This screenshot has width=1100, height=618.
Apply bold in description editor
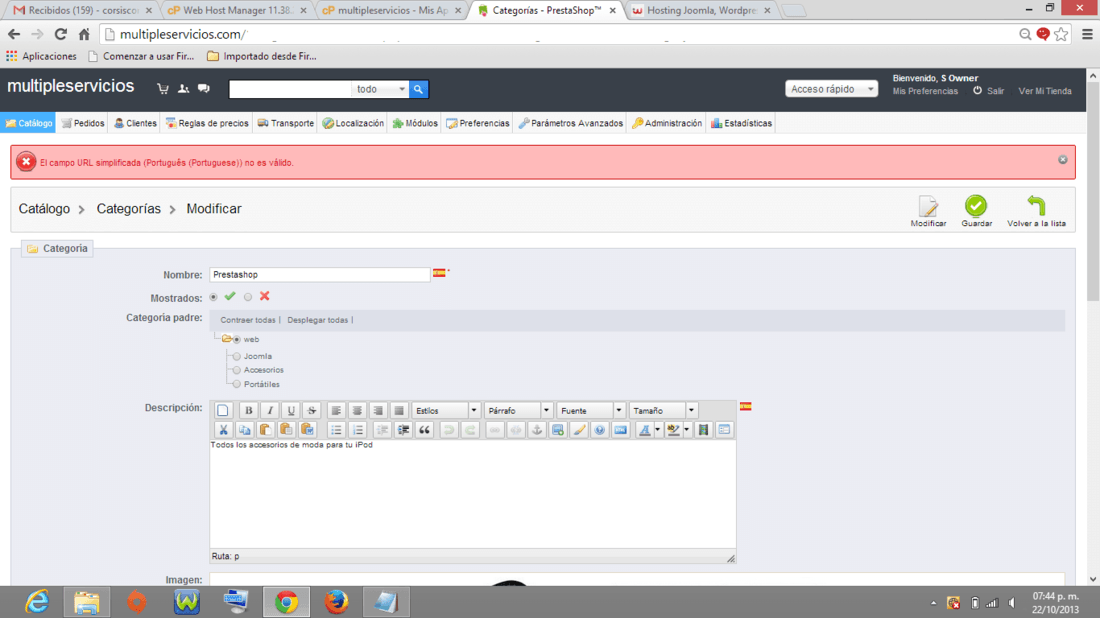coord(248,410)
